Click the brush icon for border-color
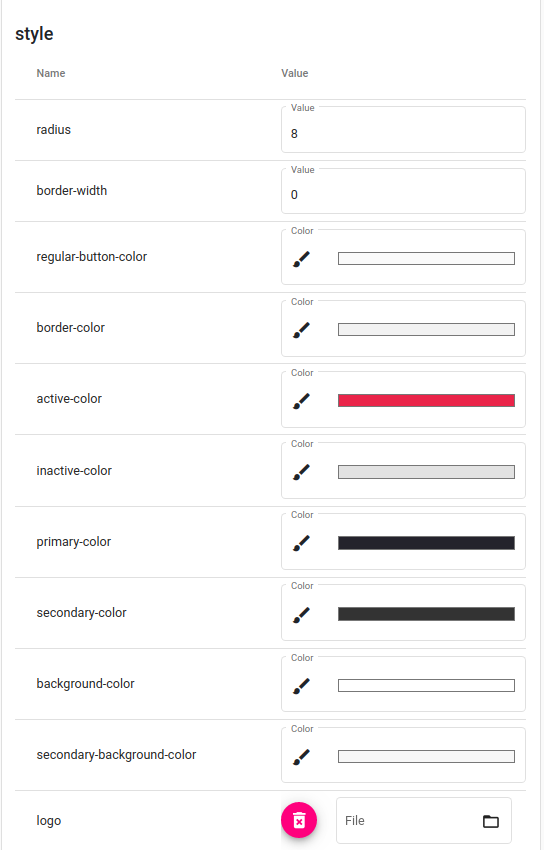This screenshot has width=544, height=850. click(301, 330)
